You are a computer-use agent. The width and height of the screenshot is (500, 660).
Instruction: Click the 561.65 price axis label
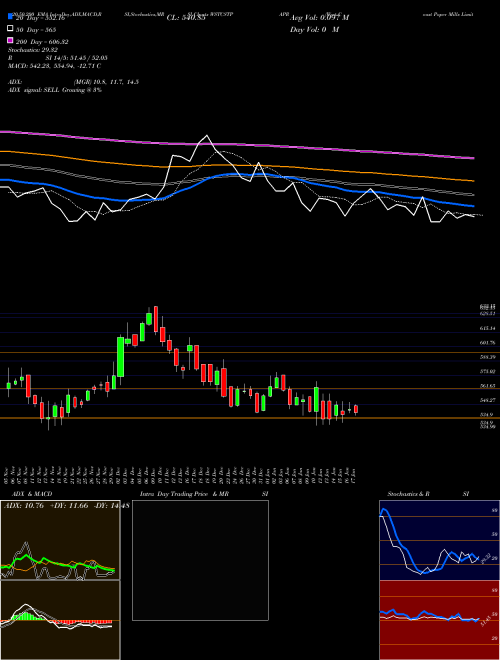coord(487,386)
